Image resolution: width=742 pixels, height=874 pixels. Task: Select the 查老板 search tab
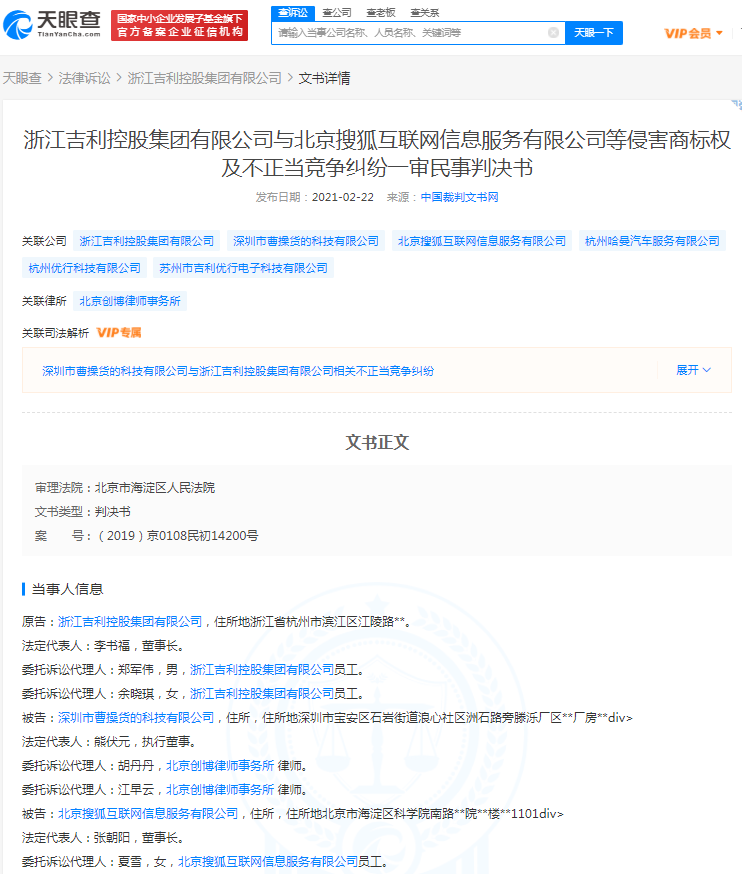click(381, 13)
